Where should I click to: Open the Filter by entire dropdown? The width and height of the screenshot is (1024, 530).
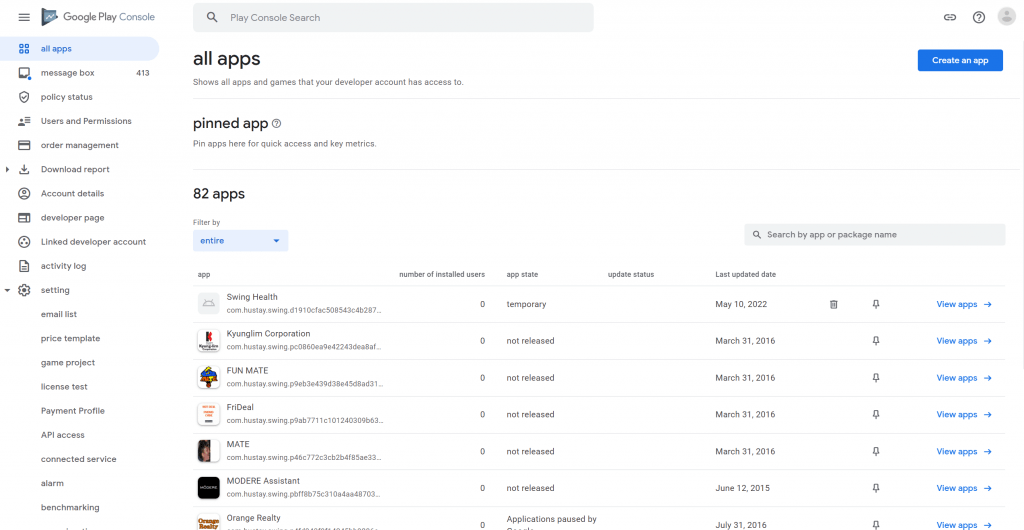pyautogui.click(x=240, y=241)
